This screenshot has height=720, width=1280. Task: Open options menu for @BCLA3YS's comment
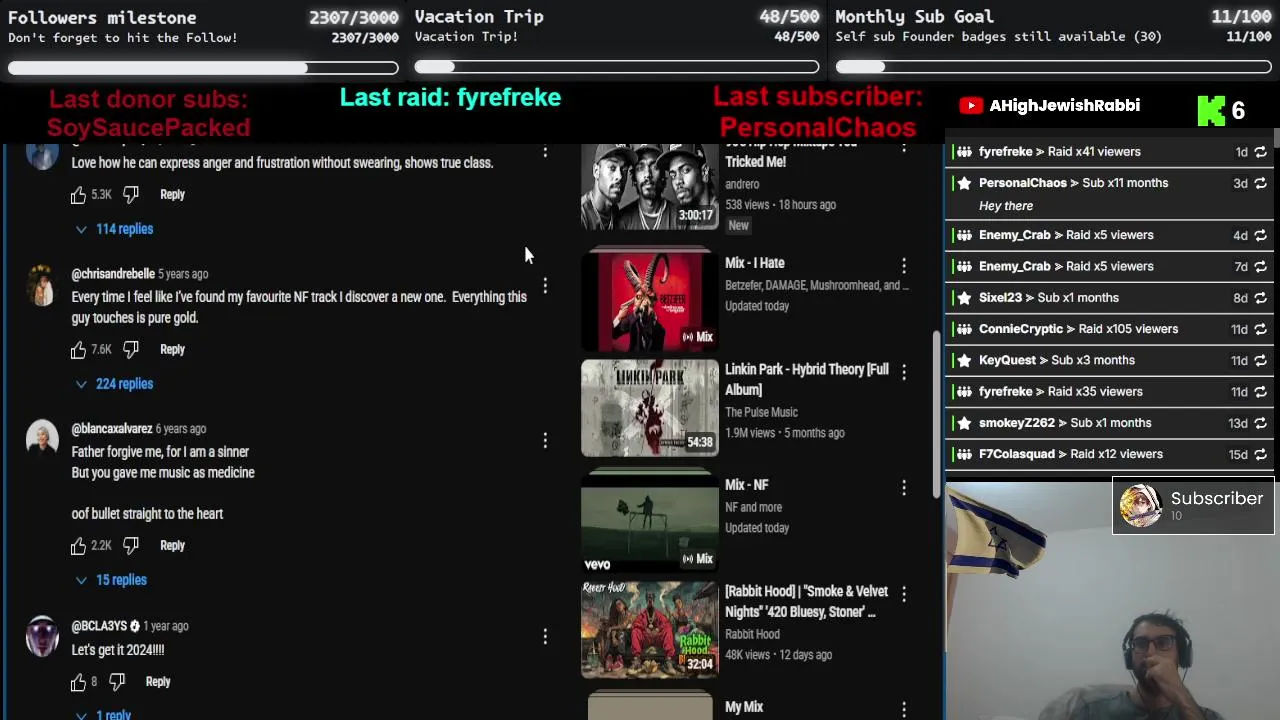click(x=545, y=637)
